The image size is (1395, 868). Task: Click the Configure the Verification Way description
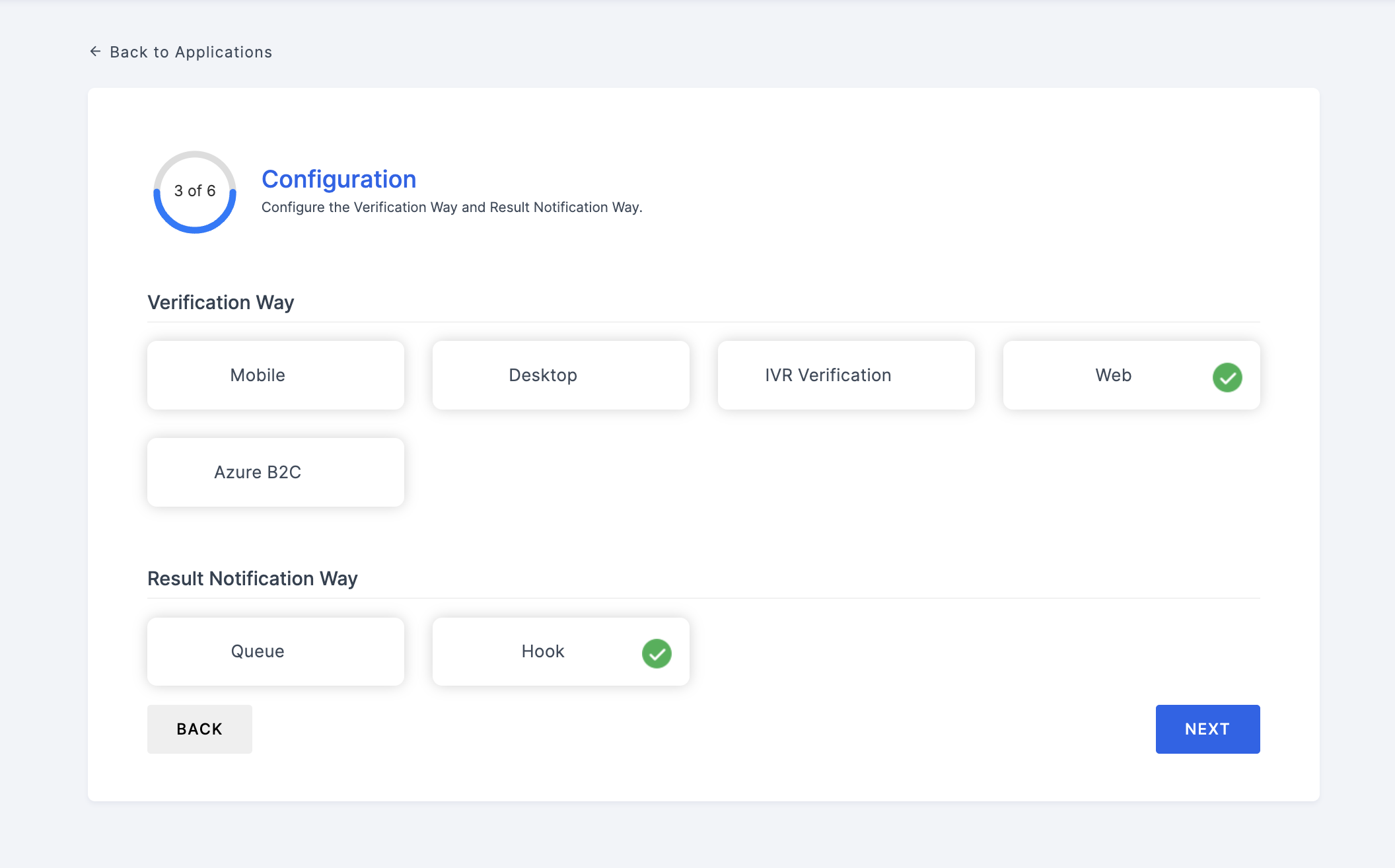click(452, 207)
